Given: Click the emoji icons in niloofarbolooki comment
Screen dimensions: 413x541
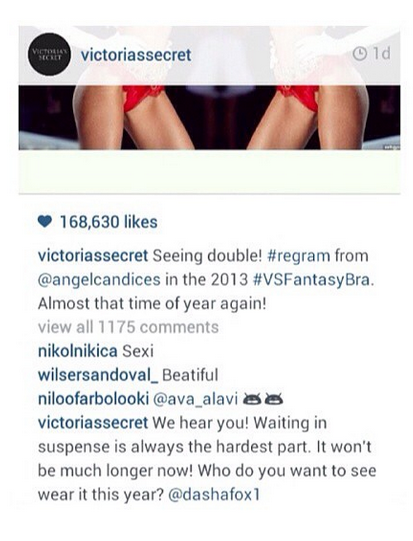Looking at the screenshot, I should tap(263, 399).
